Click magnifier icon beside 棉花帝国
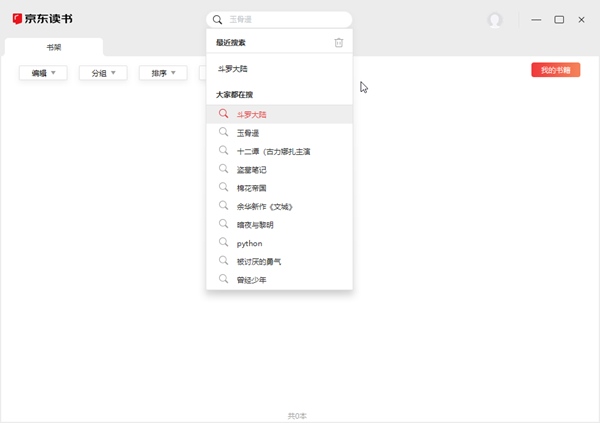 223,187
